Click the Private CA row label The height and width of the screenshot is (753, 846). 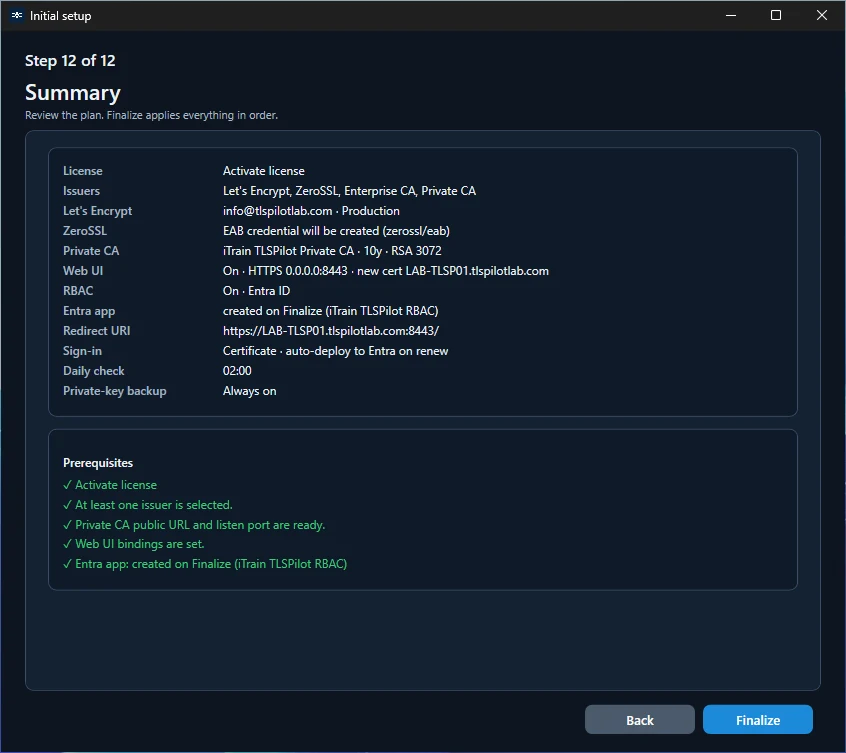(x=91, y=251)
